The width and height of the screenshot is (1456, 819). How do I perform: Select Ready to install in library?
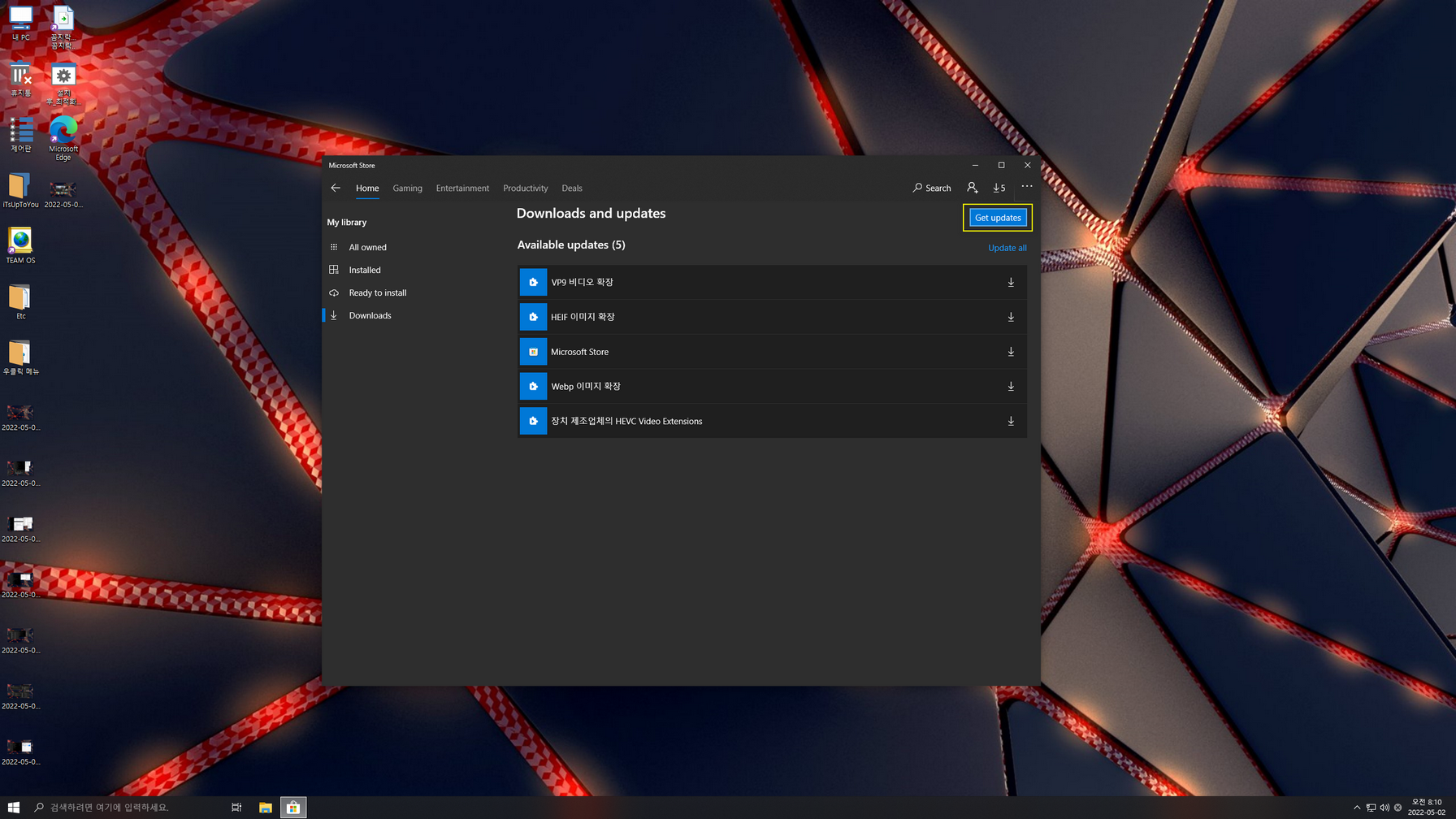tap(378, 292)
